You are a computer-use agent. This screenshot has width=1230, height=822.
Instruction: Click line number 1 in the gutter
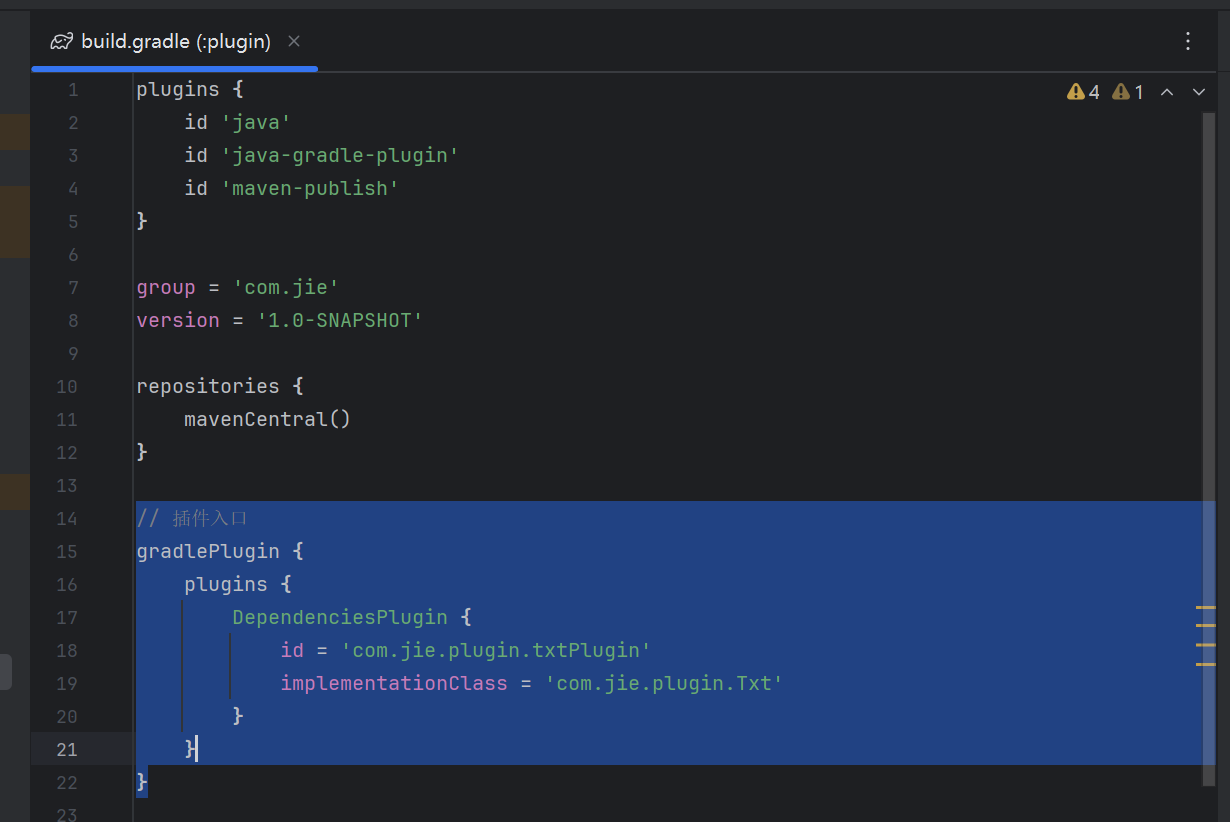tap(72, 89)
